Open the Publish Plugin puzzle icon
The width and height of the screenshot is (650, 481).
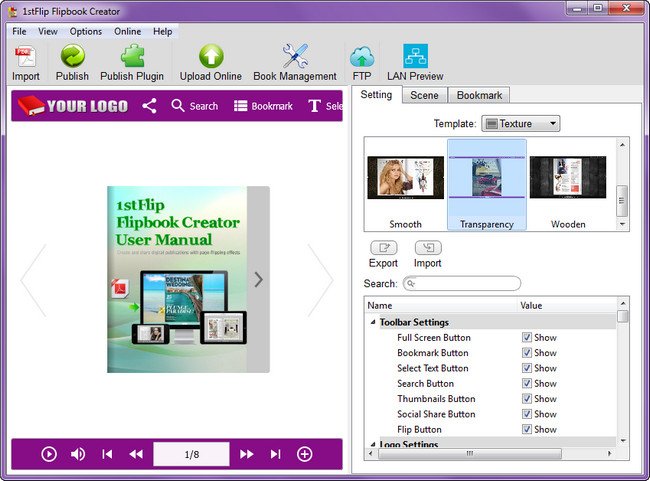(x=133, y=56)
